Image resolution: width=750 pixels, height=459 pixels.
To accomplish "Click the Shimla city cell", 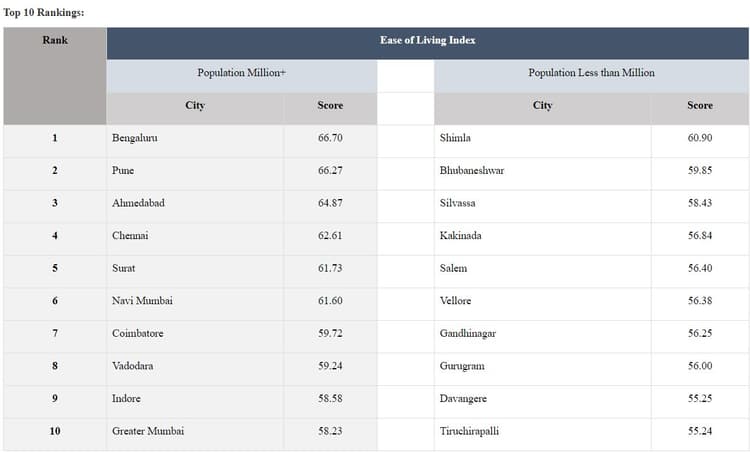I will coord(455,138).
